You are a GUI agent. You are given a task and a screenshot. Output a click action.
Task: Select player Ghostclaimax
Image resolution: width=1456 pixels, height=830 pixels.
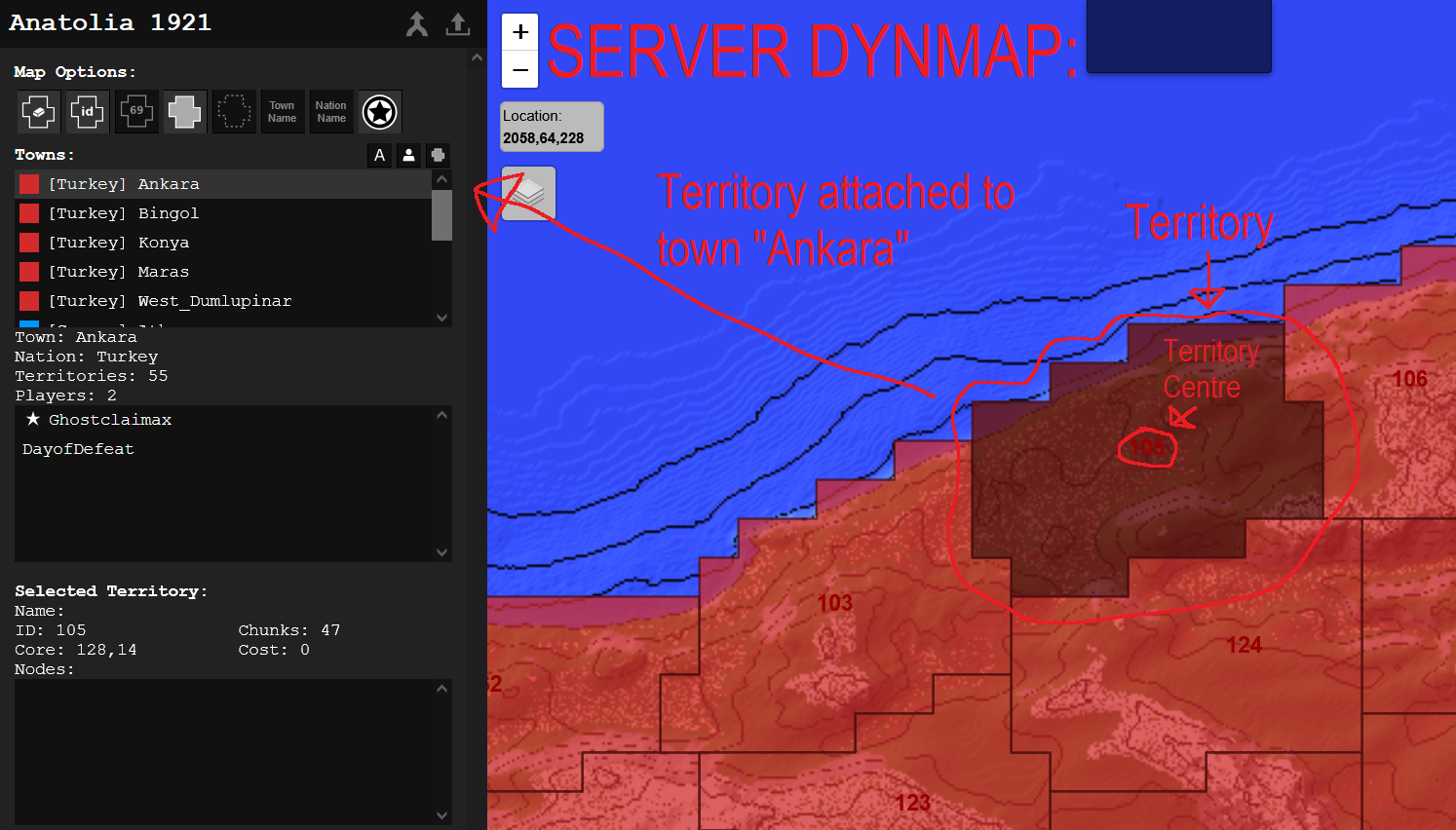pos(110,420)
